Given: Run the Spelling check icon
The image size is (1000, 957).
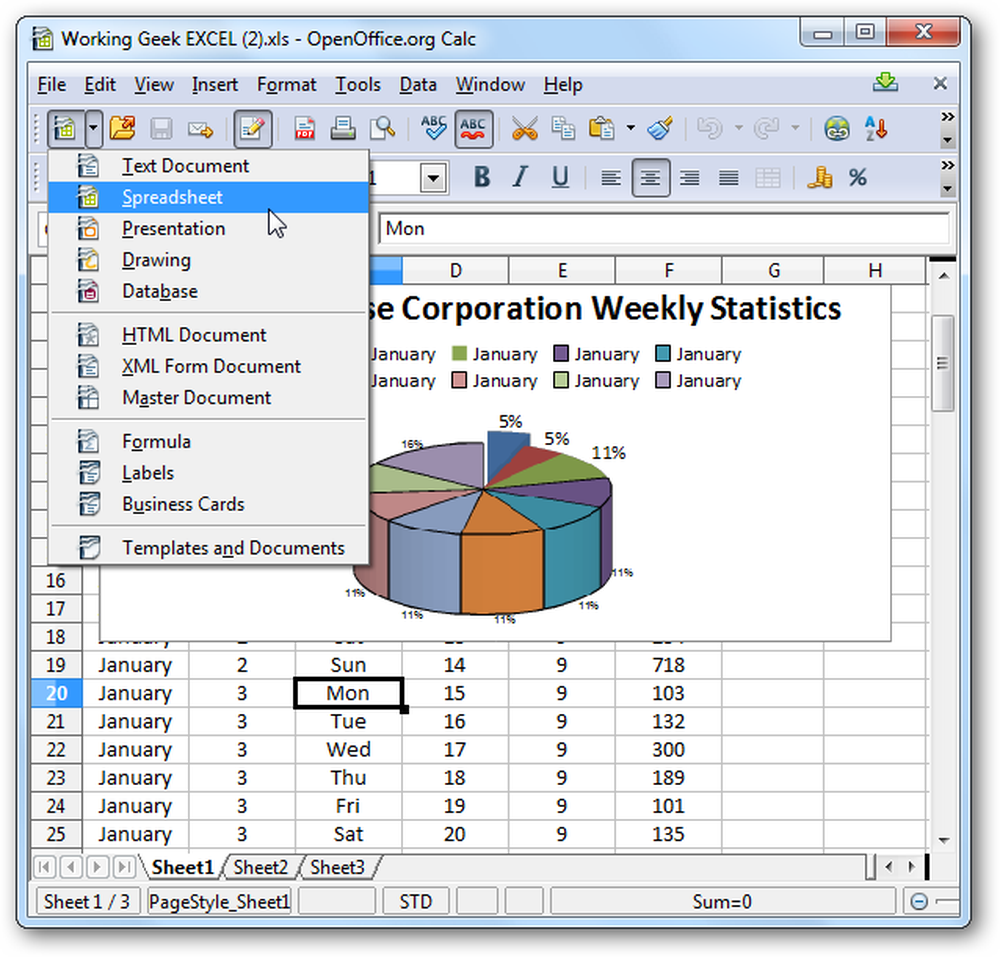Looking at the screenshot, I should pos(434,128).
